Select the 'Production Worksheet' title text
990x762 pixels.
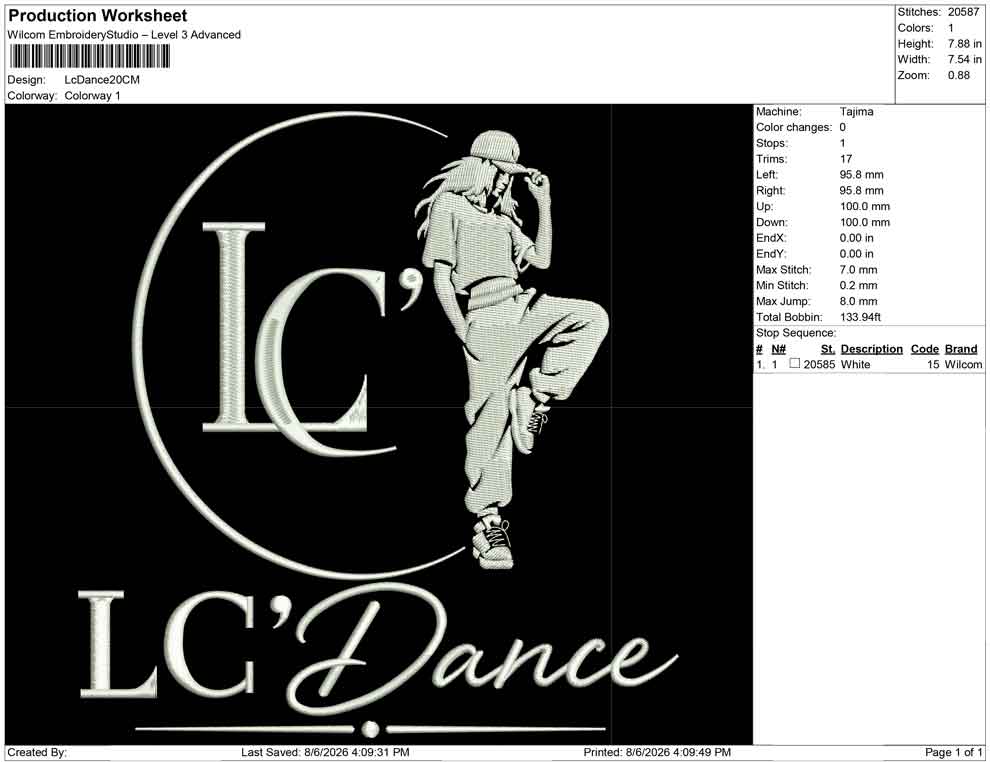click(x=98, y=16)
